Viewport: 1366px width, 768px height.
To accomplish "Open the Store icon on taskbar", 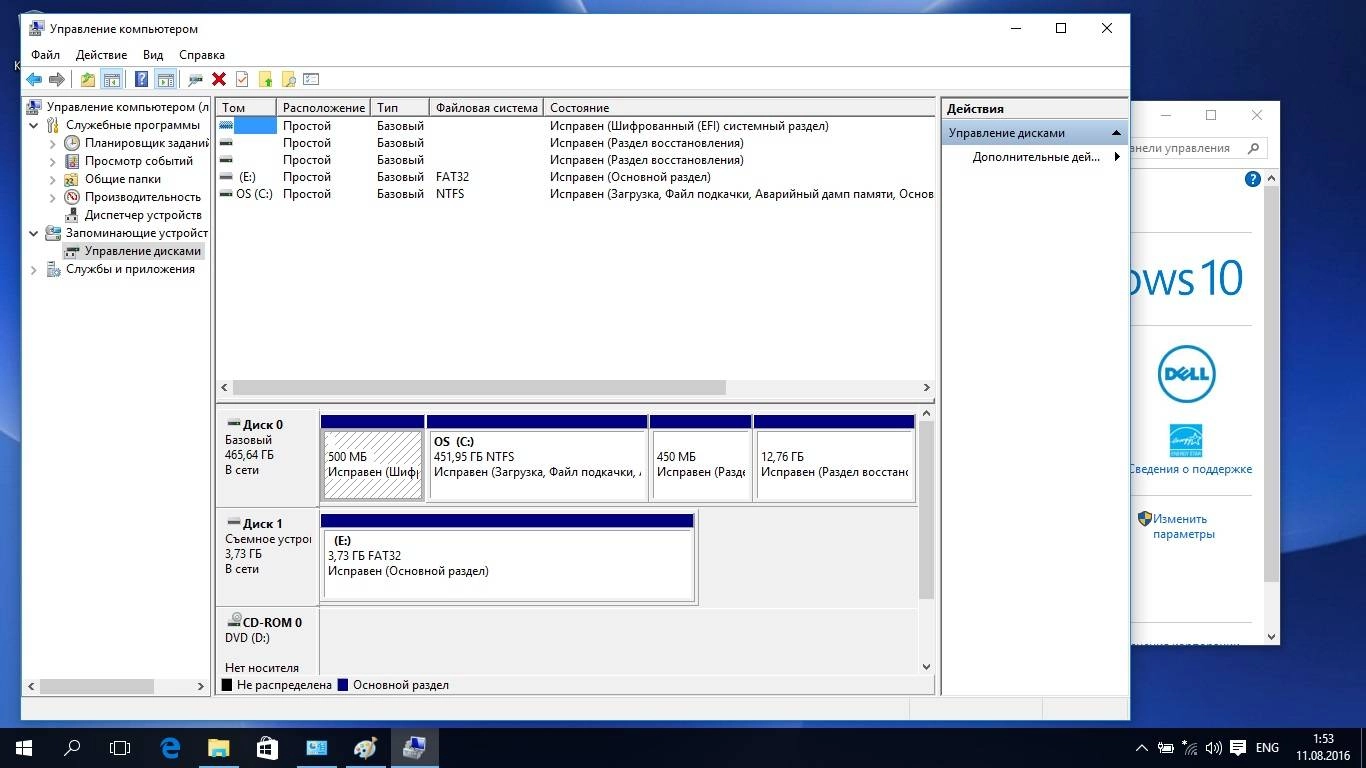I will [x=267, y=747].
